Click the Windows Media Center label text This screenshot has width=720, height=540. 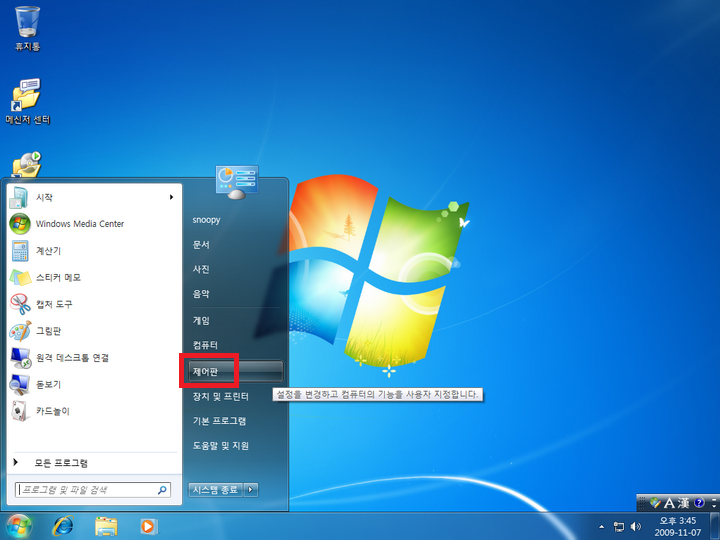[80, 224]
